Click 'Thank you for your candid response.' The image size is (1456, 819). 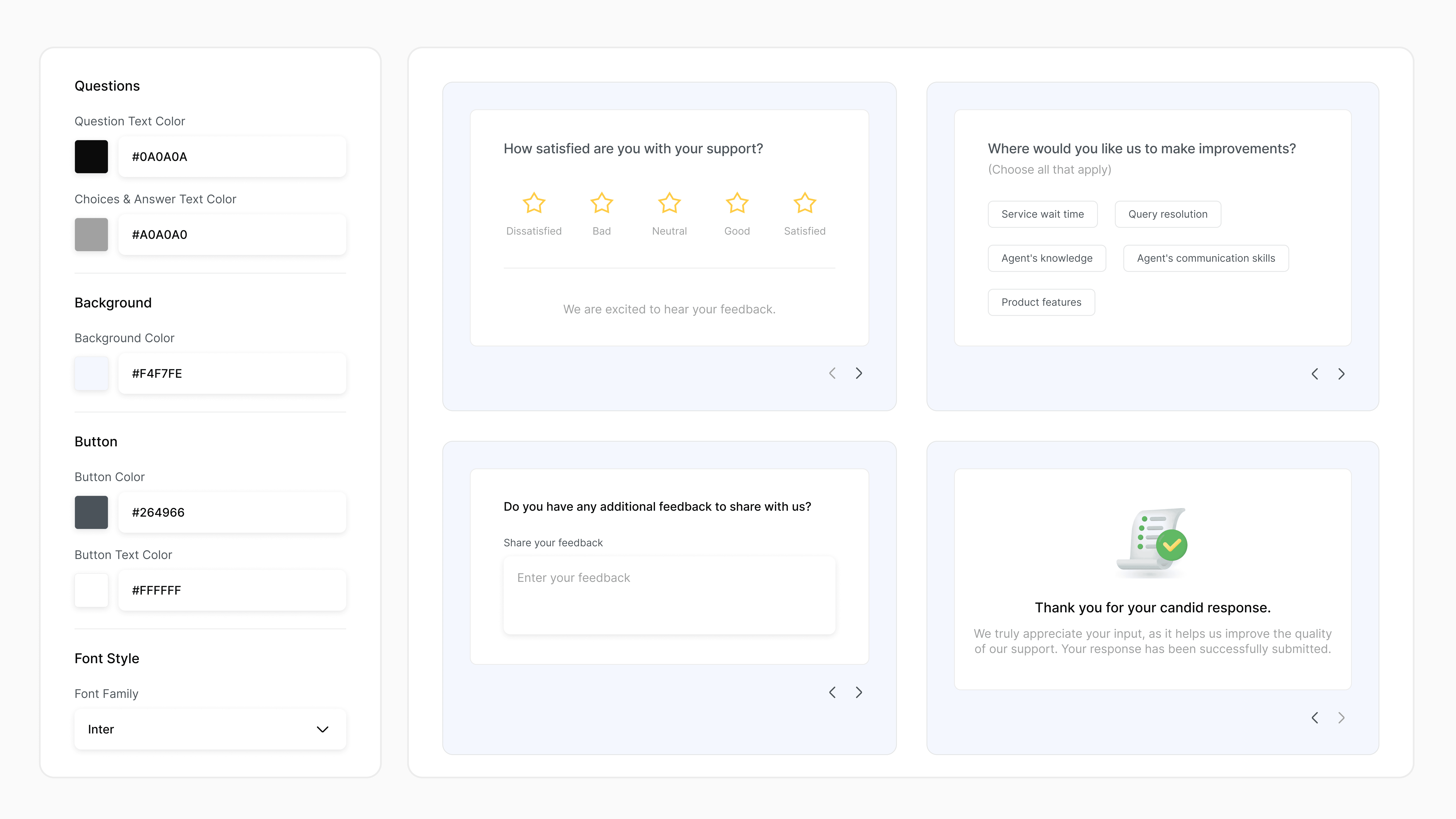tap(1153, 608)
